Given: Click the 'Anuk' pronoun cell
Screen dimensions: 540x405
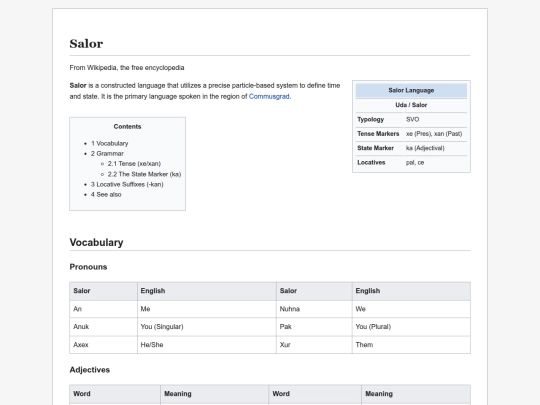Looking at the screenshot, I should 103,327.
